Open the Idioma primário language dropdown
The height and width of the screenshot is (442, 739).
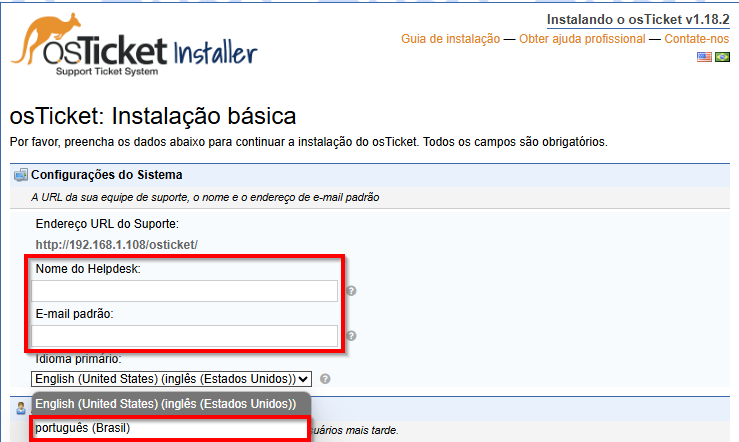point(172,379)
